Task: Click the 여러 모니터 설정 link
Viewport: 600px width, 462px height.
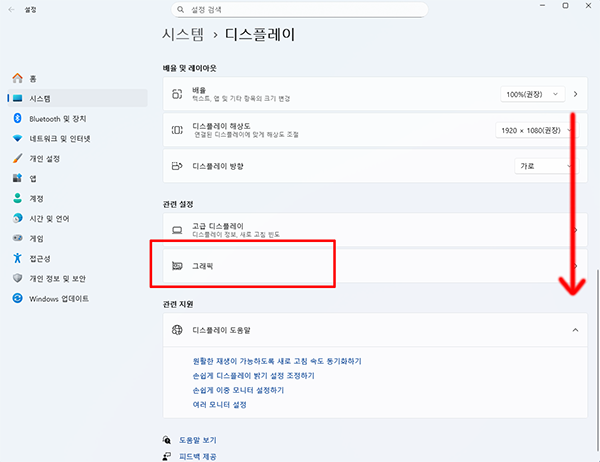Action: point(219,404)
